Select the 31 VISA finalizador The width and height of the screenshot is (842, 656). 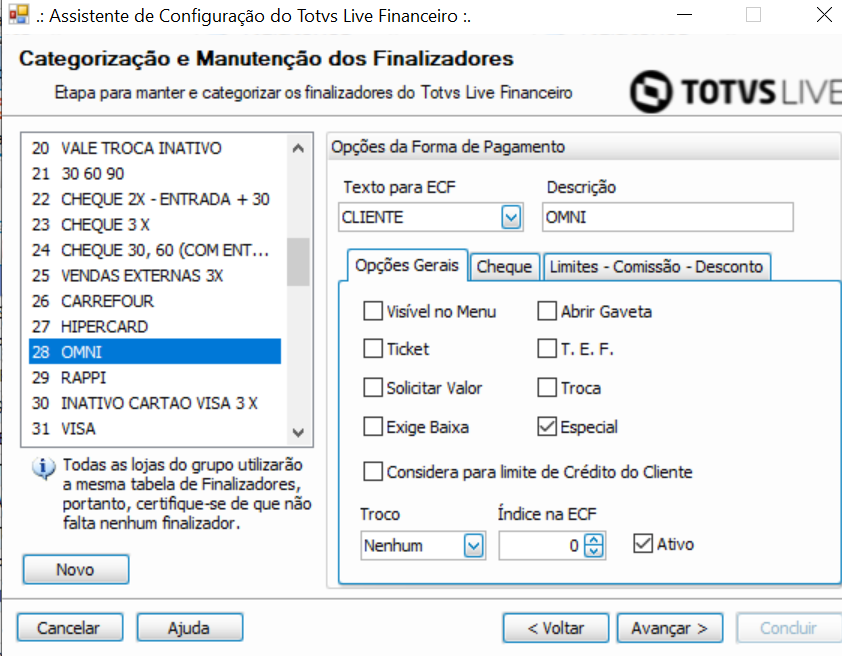point(155,428)
